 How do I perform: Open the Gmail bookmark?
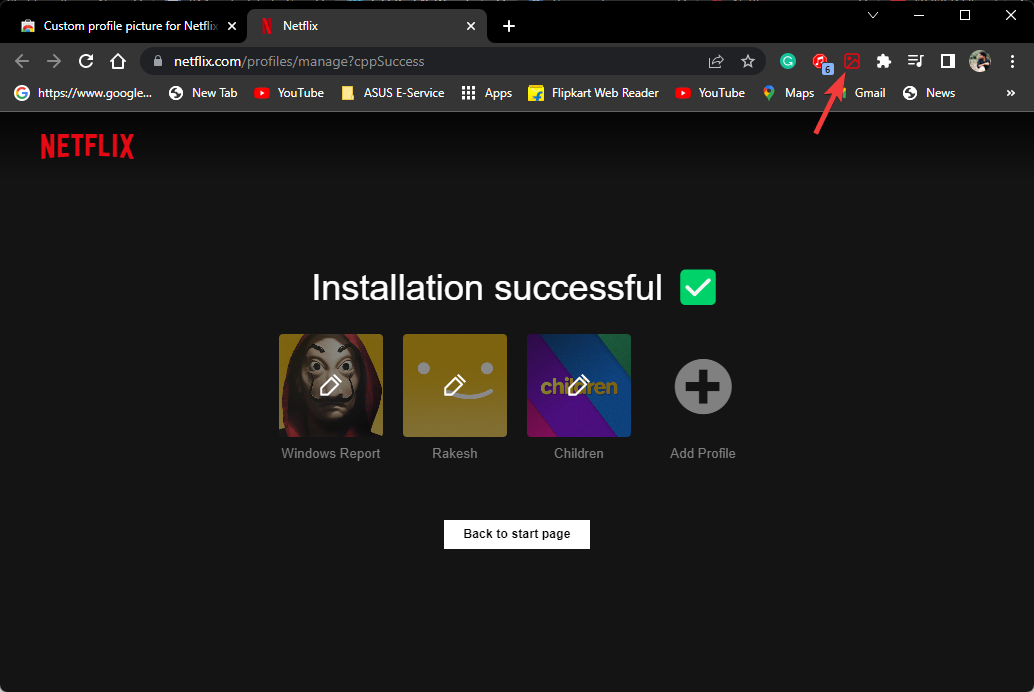click(861, 93)
